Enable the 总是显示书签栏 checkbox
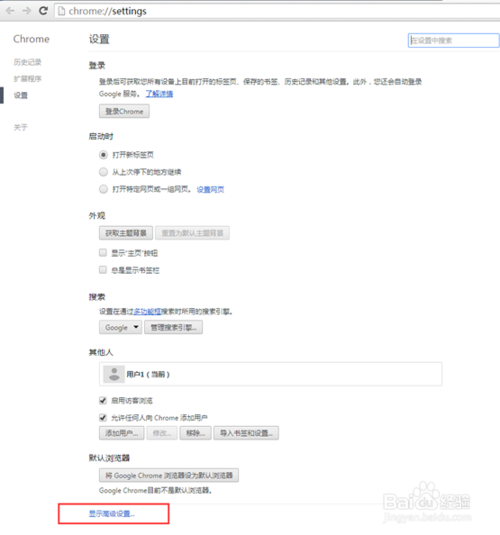500x535 pixels. (103, 270)
